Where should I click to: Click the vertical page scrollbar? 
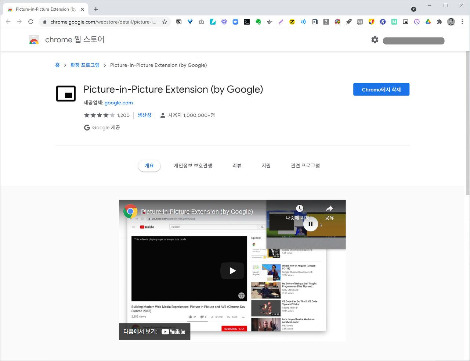pos(467,123)
